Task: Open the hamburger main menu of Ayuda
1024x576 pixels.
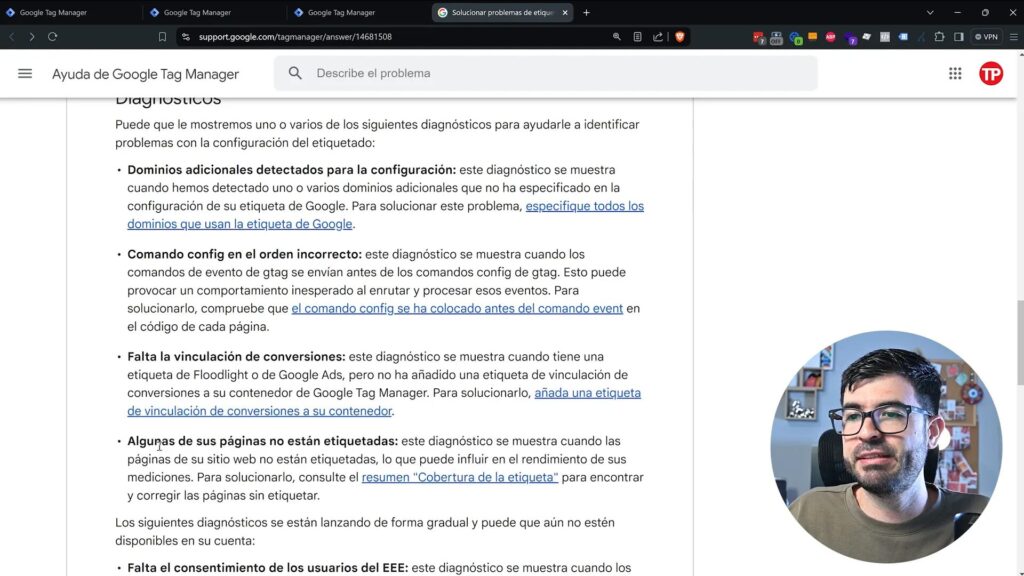Action: [x=25, y=74]
